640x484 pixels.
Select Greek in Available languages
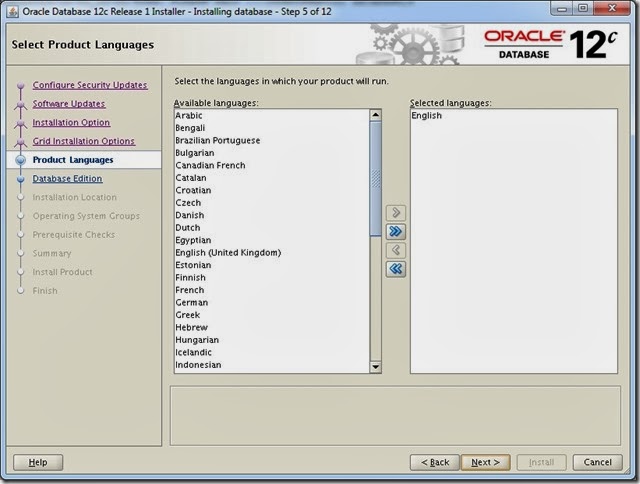coord(271,315)
